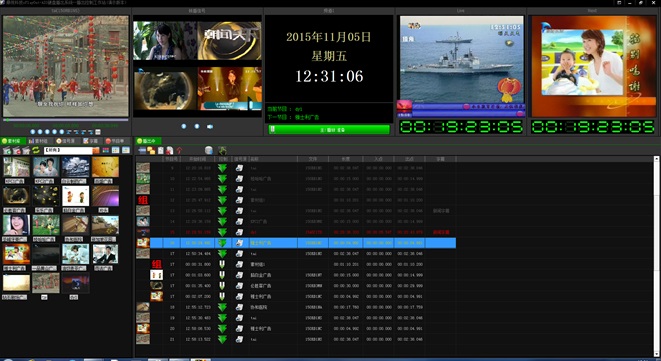This screenshot has width=661, height=361.
Task: Click the clapperboard with green plus icon
Action: pyautogui.click(x=7, y=150)
